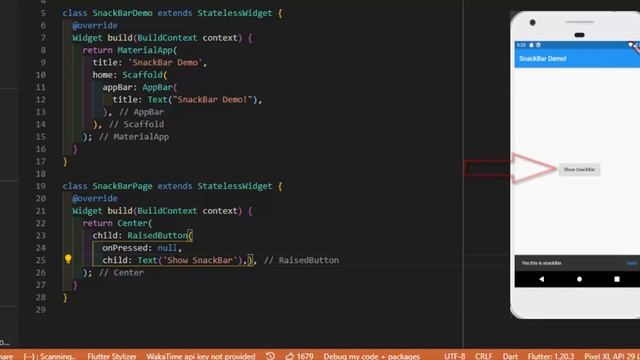640x360 pixels.
Task: Click line number 18 in the gutter
Action: pos(41,174)
